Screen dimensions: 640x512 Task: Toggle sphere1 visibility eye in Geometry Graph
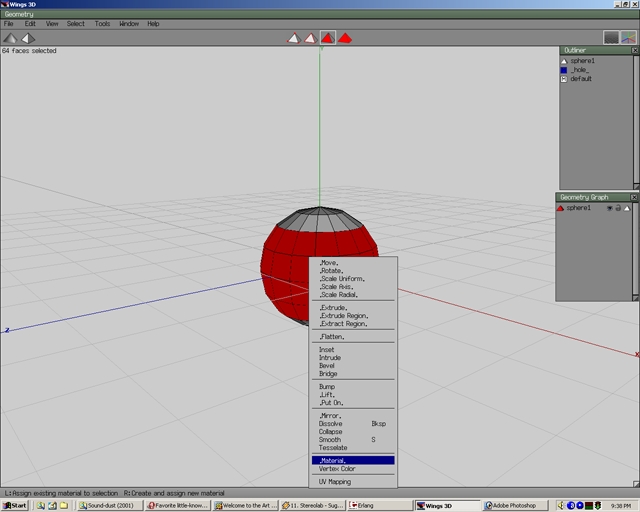(609, 208)
